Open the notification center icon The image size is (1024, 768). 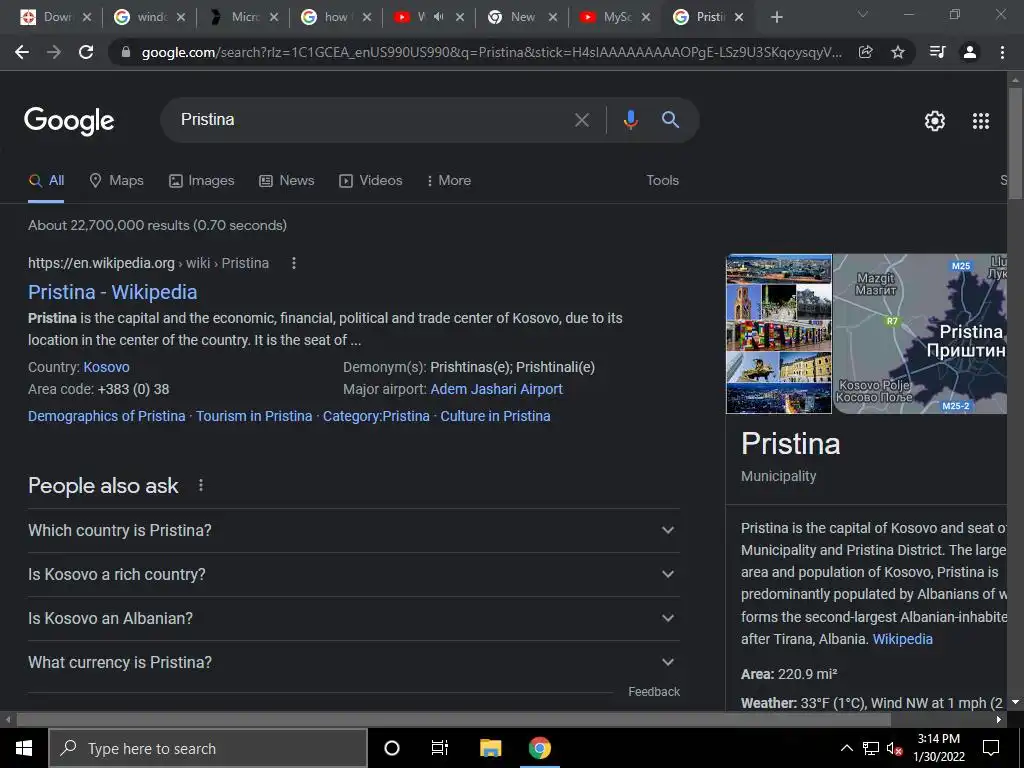(991, 748)
